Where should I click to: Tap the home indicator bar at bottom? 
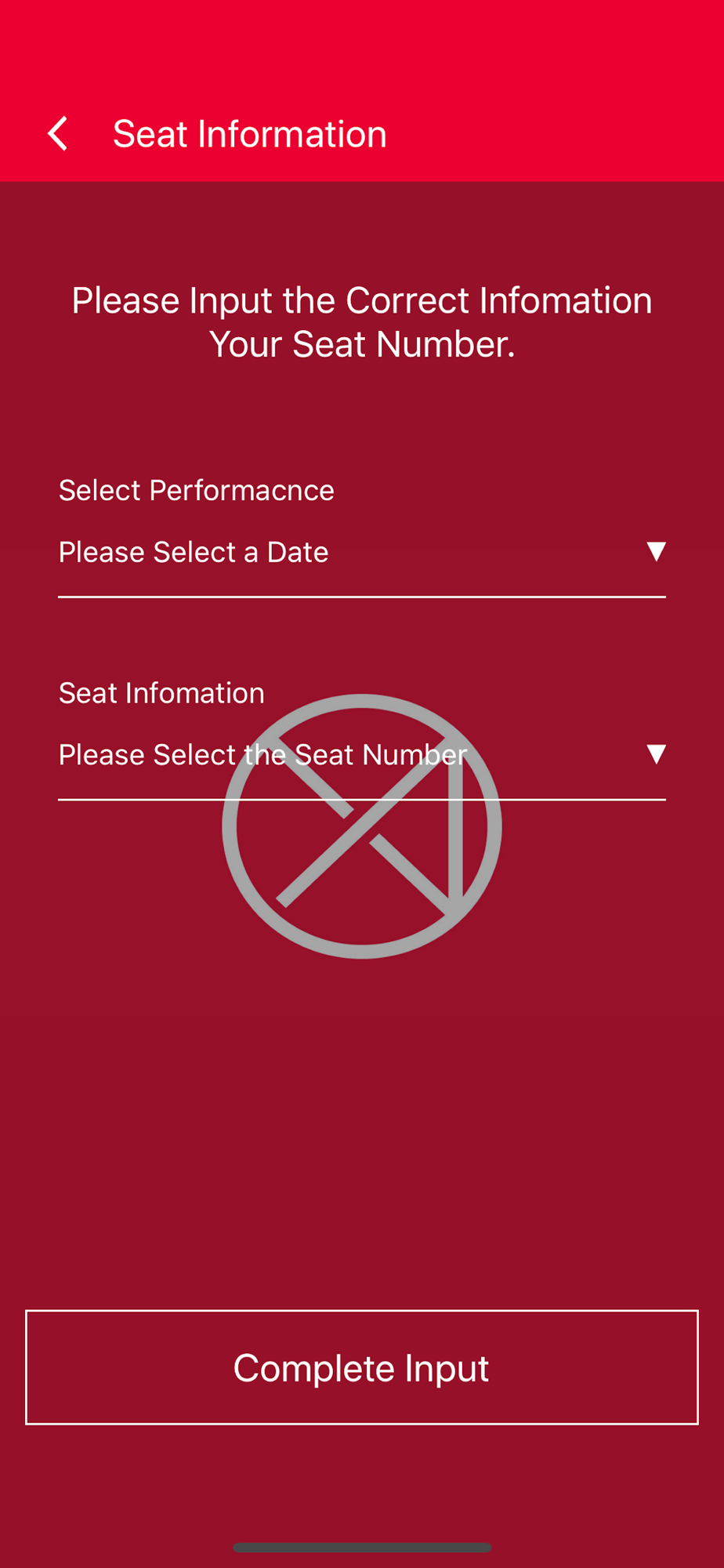(x=362, y=1548)
